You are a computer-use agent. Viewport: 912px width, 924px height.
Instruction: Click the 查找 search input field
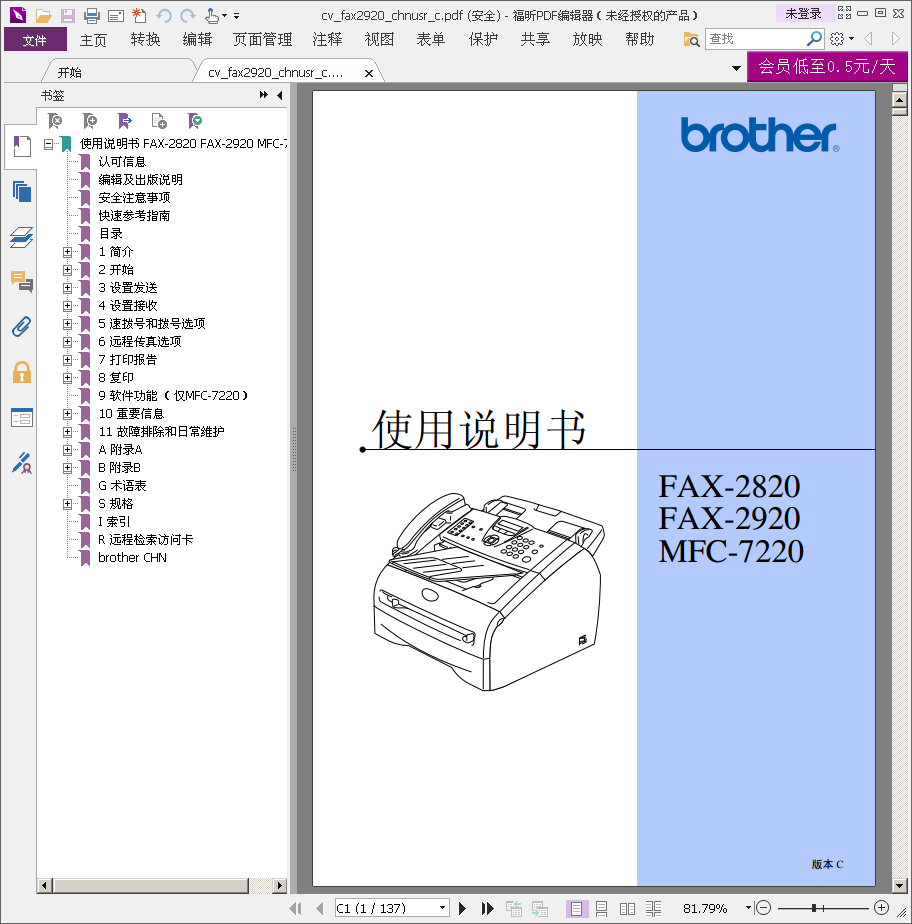[756, 39]
